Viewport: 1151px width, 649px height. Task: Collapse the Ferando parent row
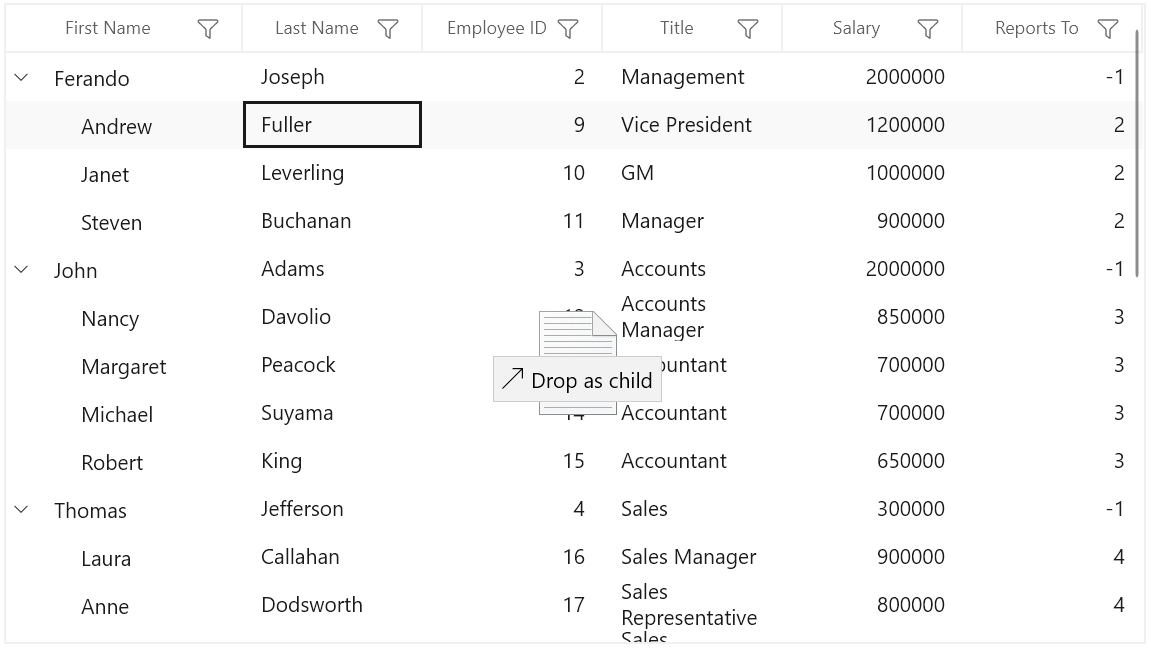[x=21, y=77]
